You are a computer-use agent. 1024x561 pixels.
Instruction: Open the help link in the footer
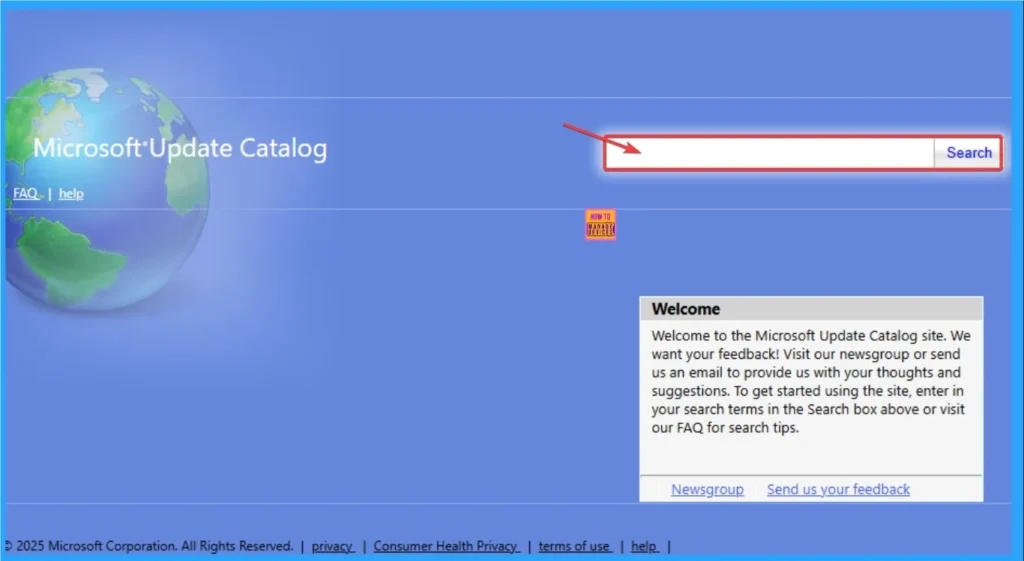644,546
